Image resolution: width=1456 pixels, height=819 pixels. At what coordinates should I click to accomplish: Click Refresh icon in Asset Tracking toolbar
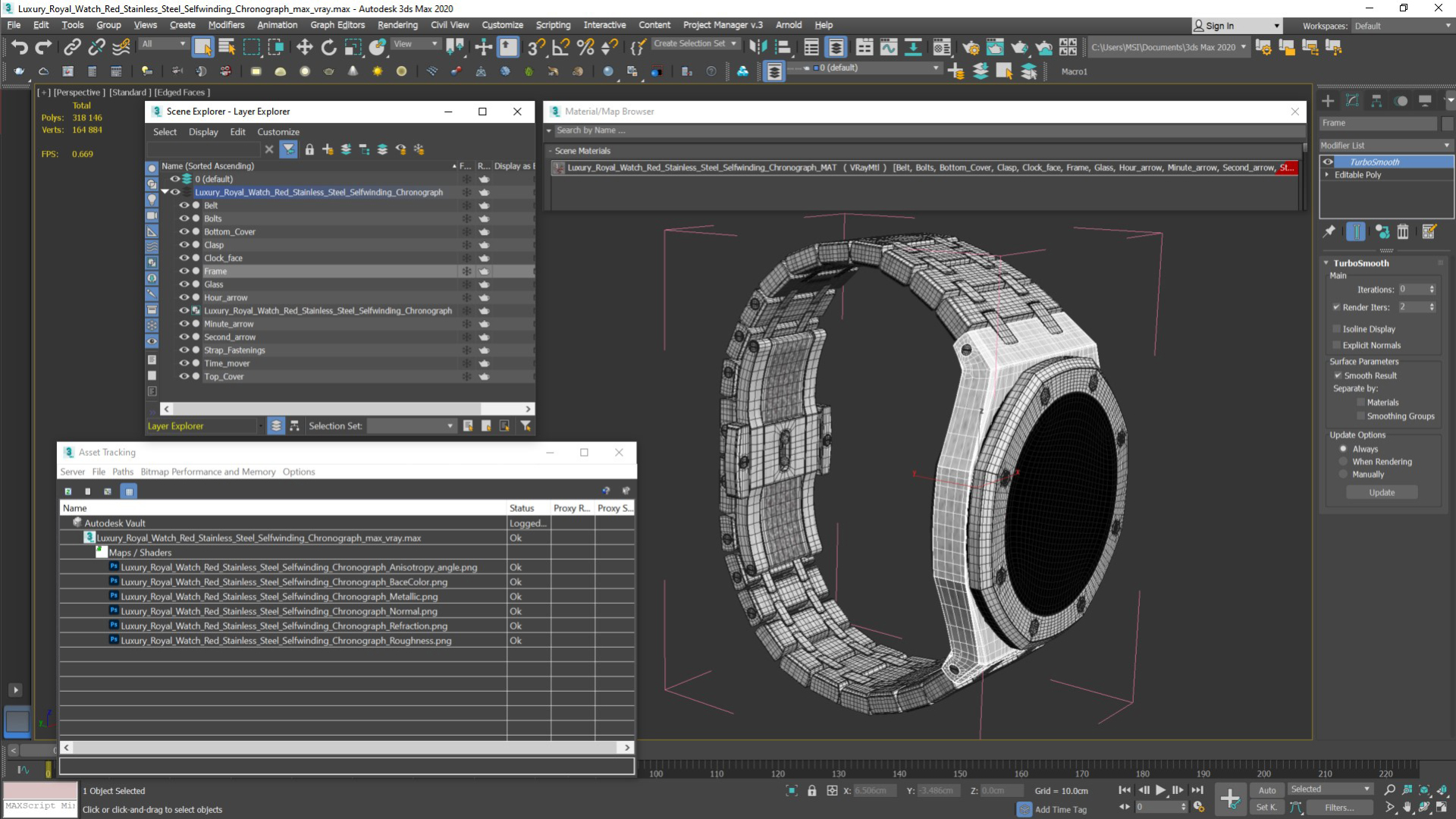(68, 491)
